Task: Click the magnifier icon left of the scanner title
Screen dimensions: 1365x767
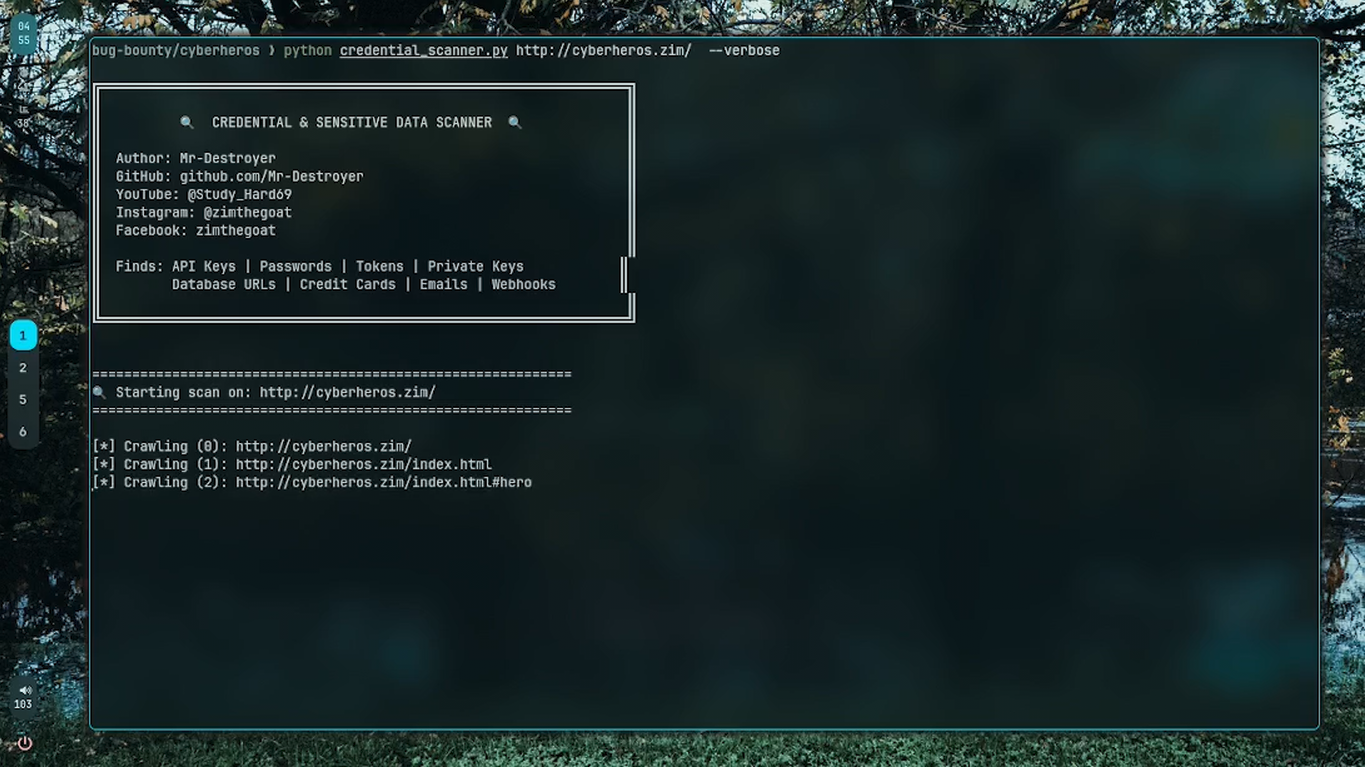Action: [187, 122]
